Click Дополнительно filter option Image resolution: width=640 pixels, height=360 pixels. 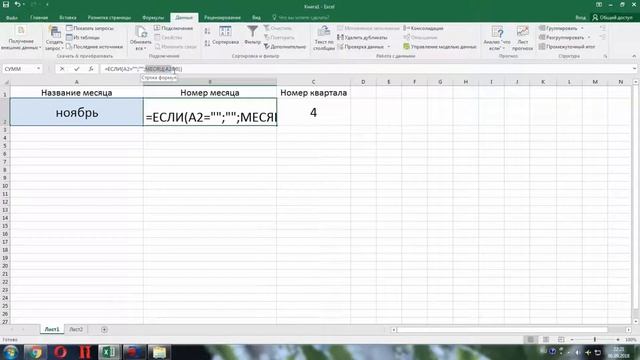[285, 47]
